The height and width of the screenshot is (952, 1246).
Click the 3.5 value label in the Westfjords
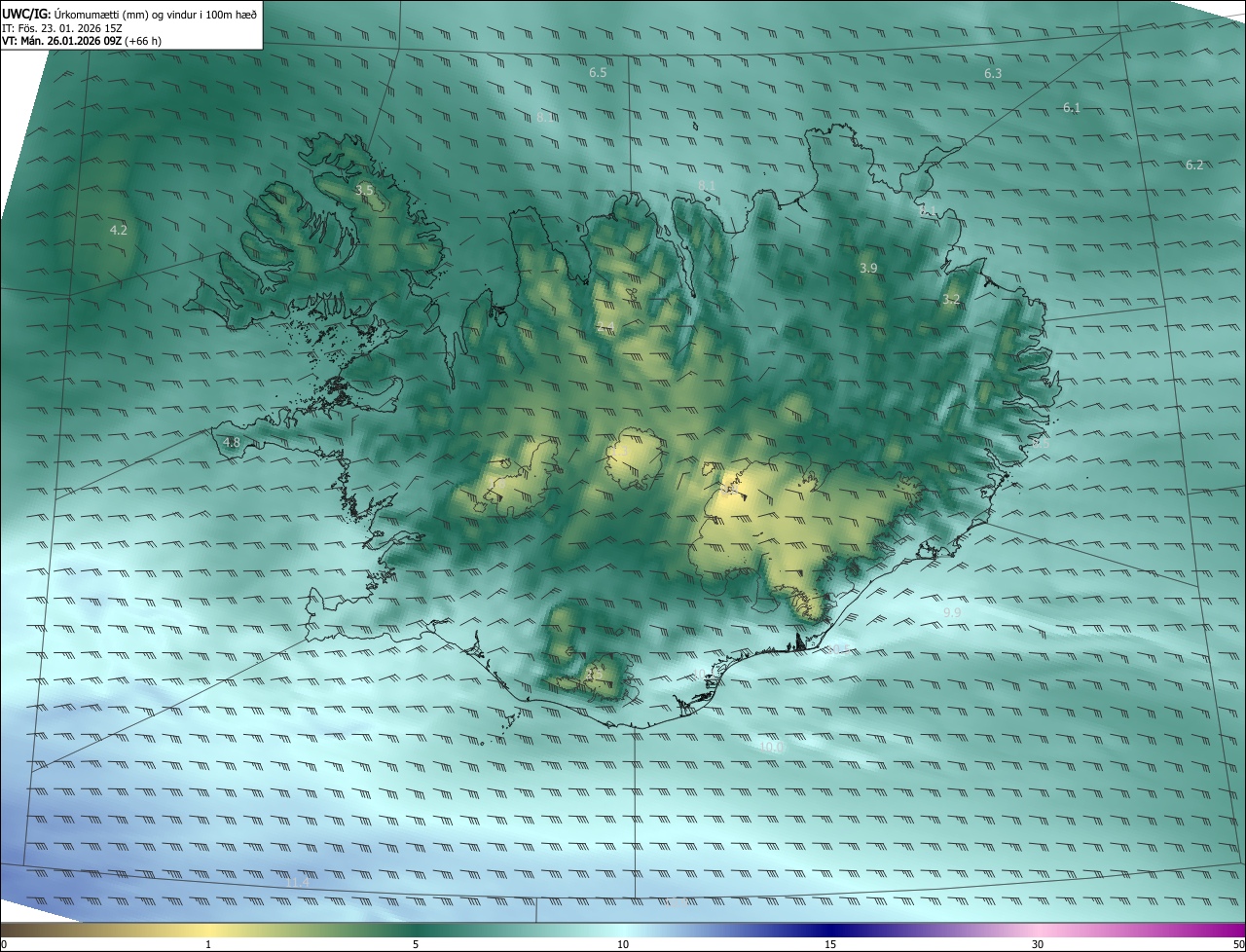pos(364,191)
